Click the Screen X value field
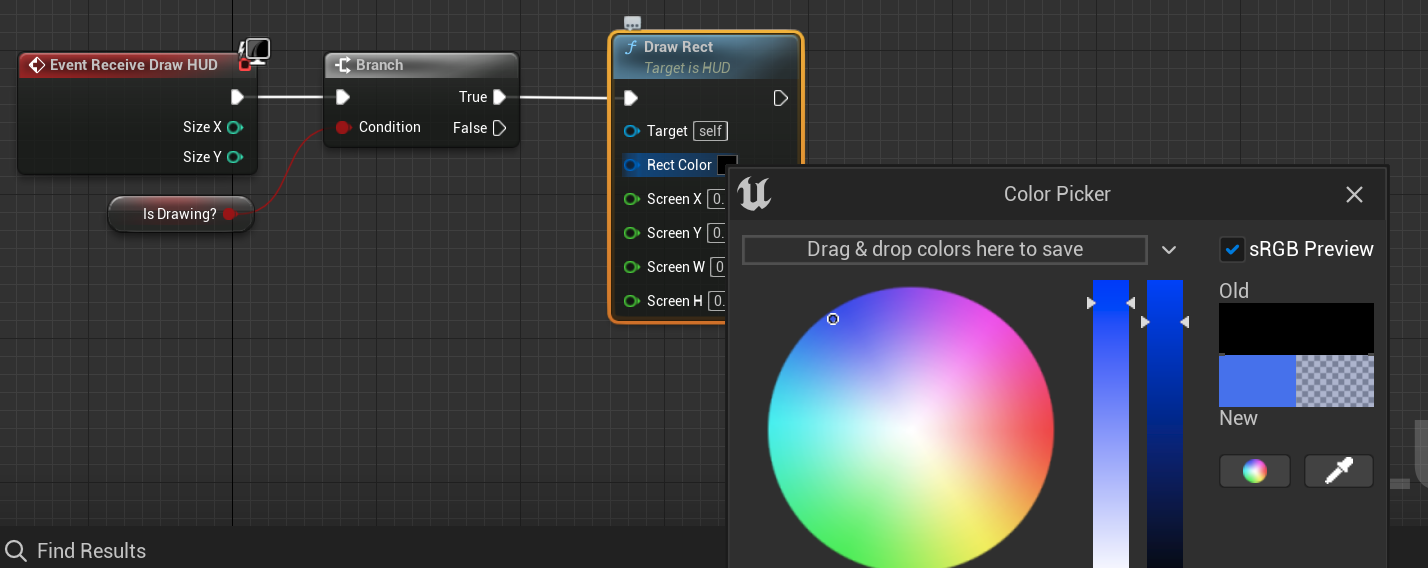The width and height of the screenshot is (1428, 568). tap(717, 199)
